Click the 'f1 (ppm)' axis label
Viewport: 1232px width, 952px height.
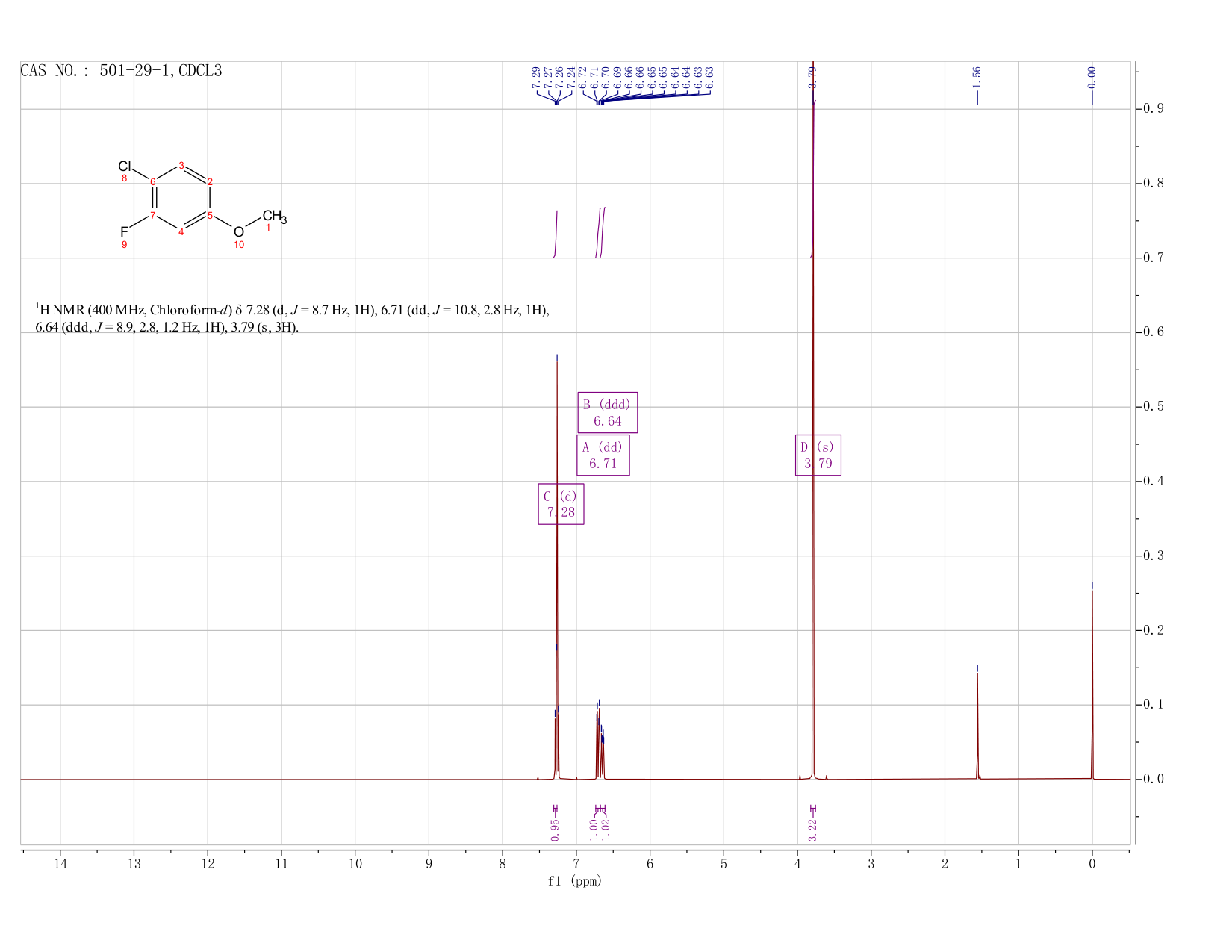tap(575, 881)
